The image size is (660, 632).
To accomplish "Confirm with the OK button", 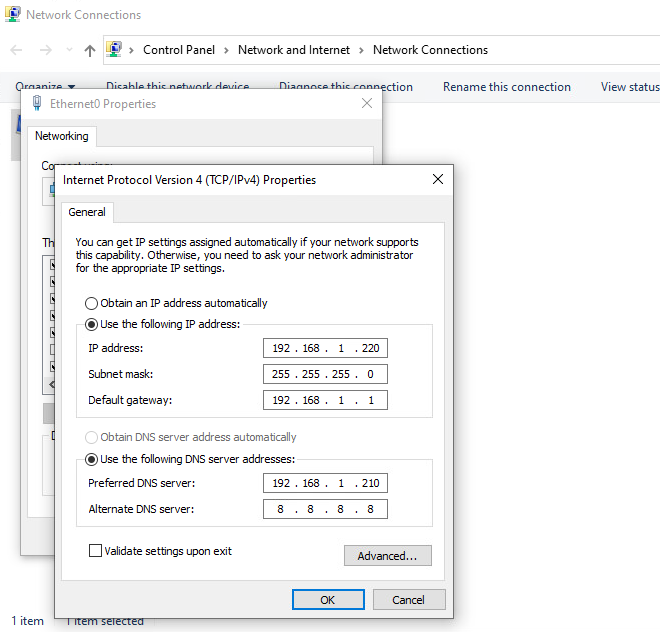I will tap(328, 600).
